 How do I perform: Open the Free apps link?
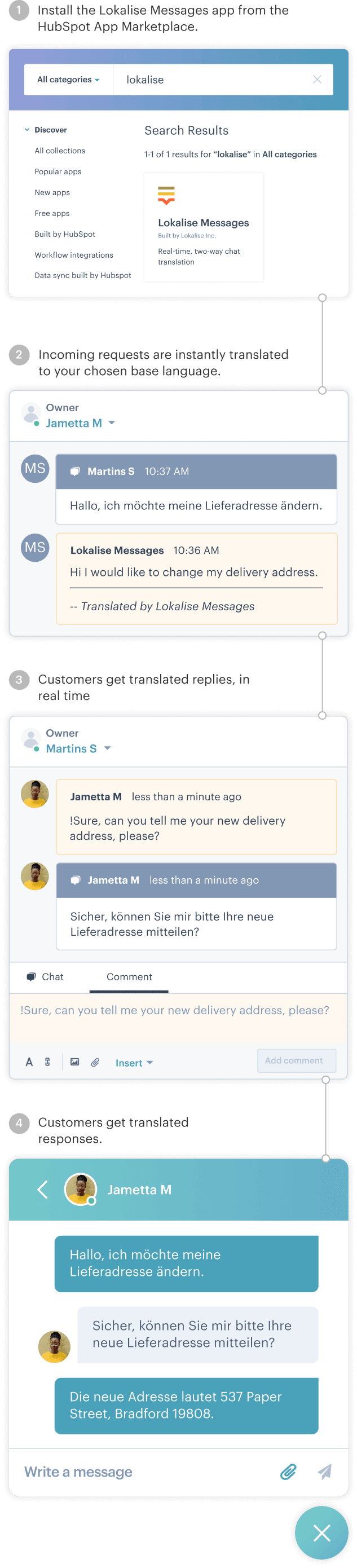tap(52, 213)
